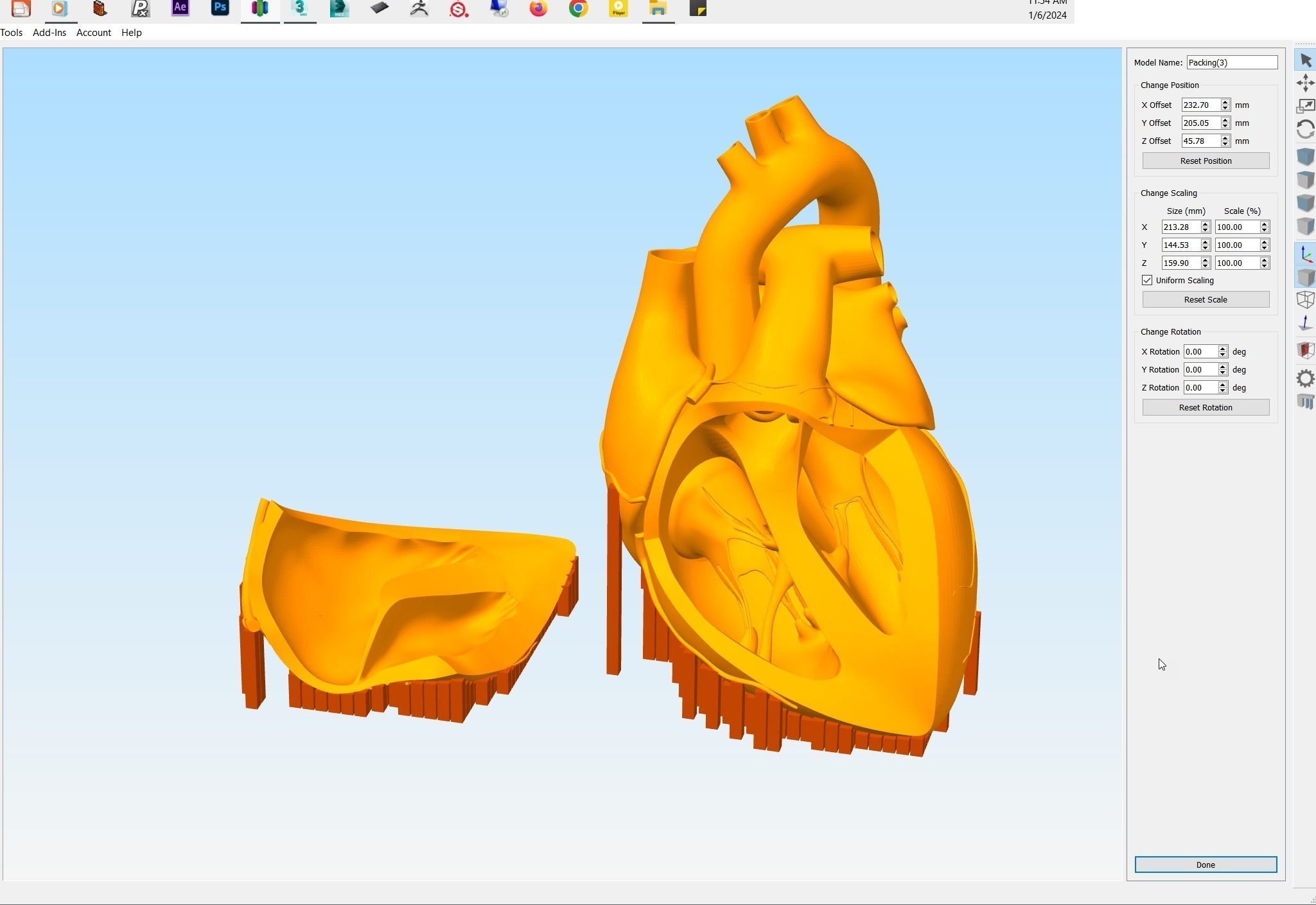Click into the X Rotation value field
Image resolution: width=1316 pixels, height=905 pixels.
(x=1200, y=351)
